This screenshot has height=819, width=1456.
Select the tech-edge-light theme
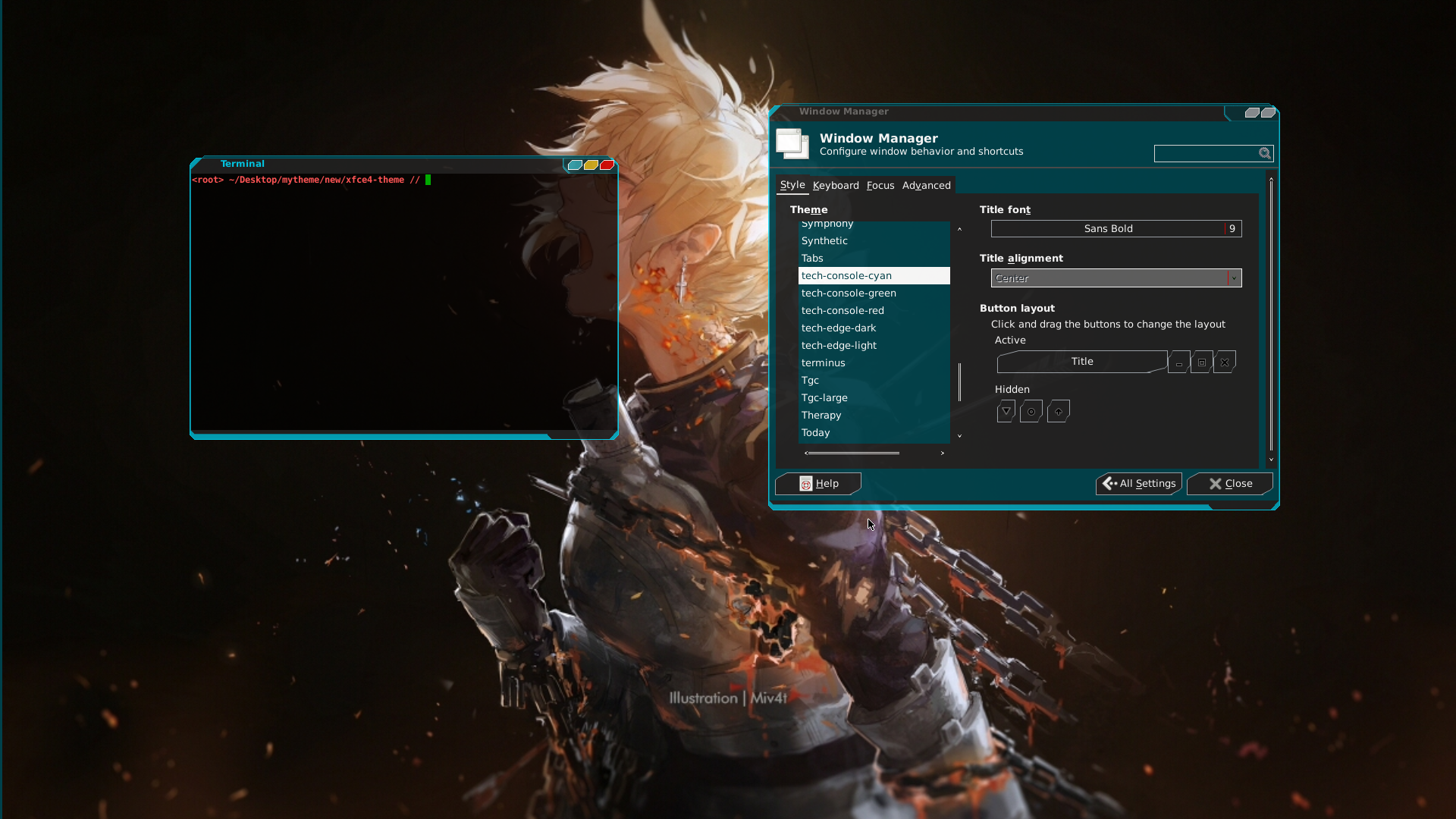(x=874, y=346)
